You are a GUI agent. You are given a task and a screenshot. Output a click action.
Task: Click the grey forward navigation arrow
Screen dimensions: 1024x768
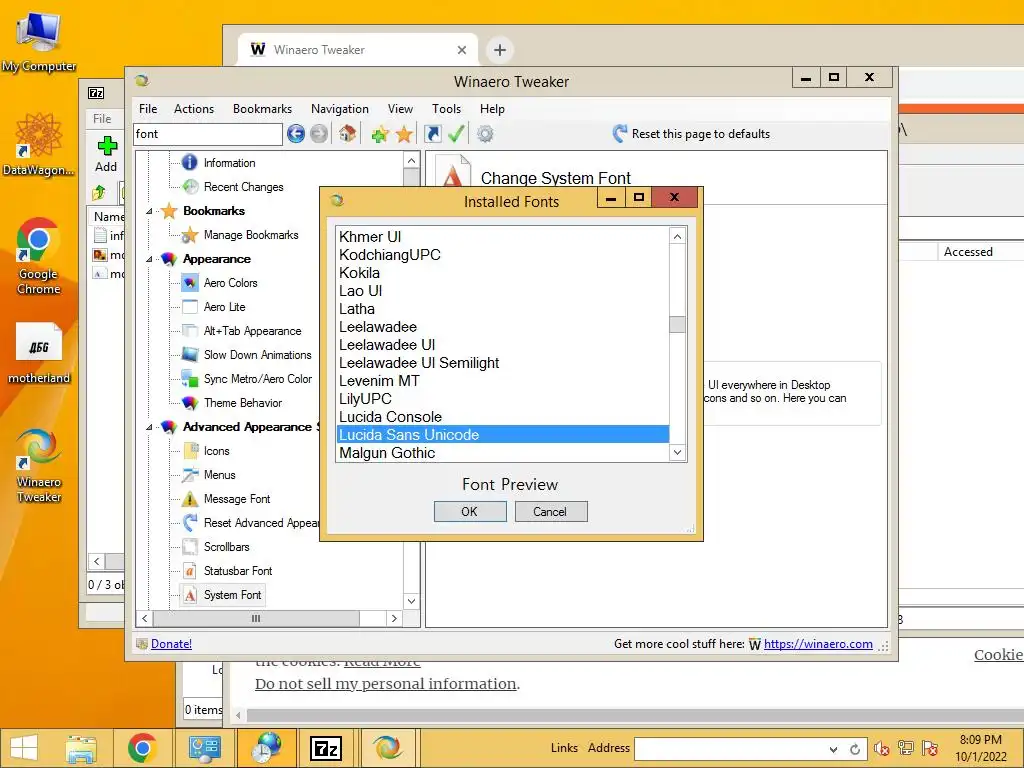319,134
